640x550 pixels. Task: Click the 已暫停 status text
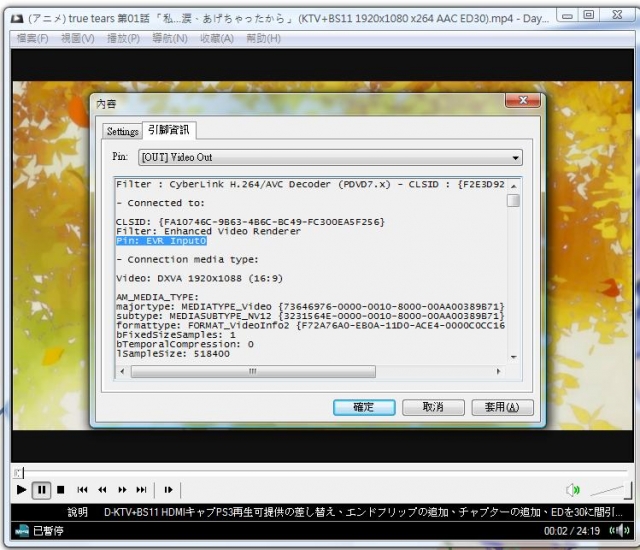(48, 531)
